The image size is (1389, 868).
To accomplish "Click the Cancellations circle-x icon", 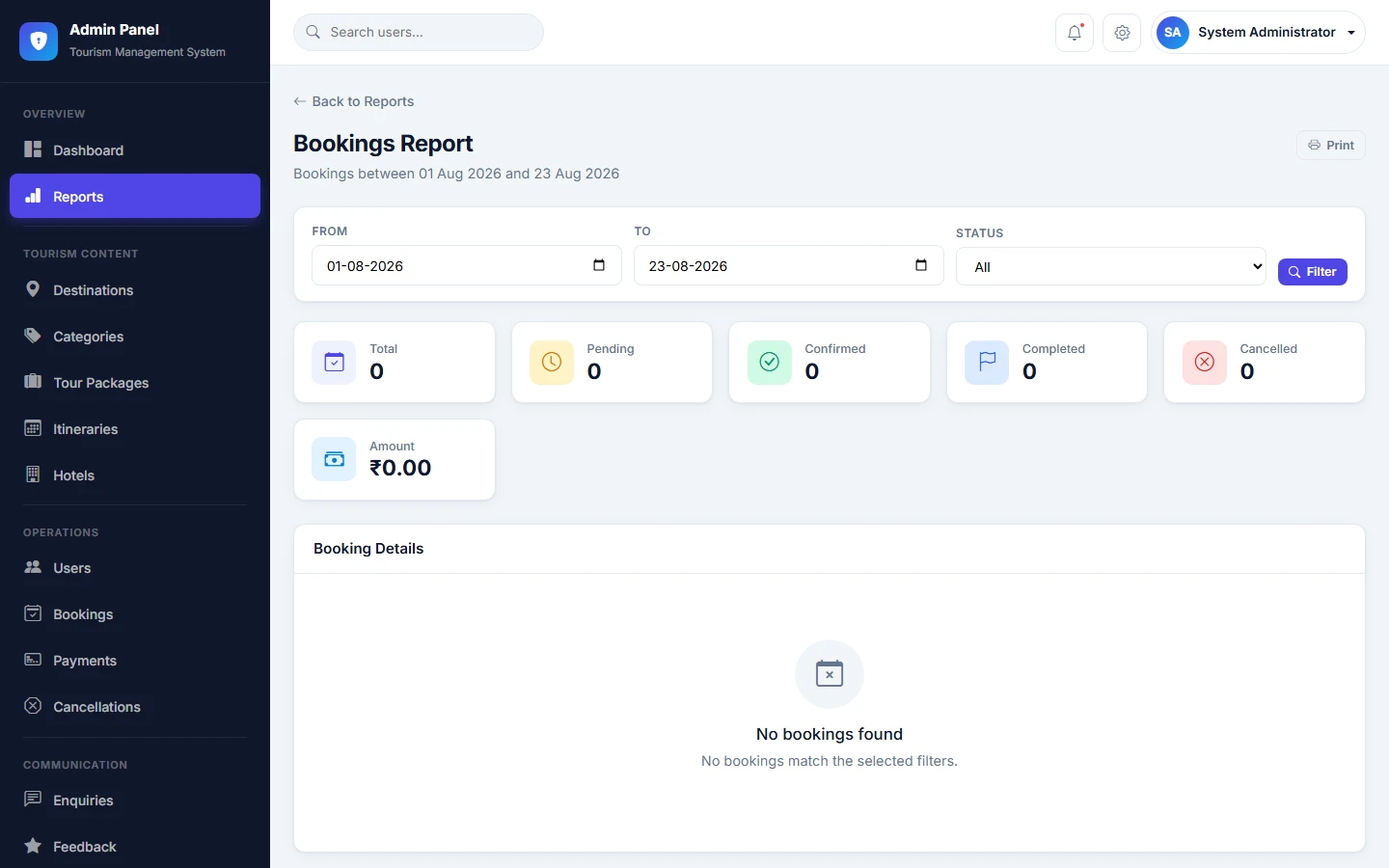I will pos(33,706).
